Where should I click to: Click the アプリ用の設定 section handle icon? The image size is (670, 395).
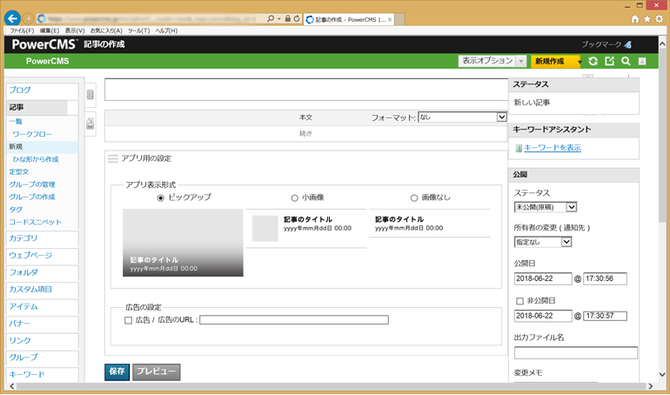pos(113,159)
